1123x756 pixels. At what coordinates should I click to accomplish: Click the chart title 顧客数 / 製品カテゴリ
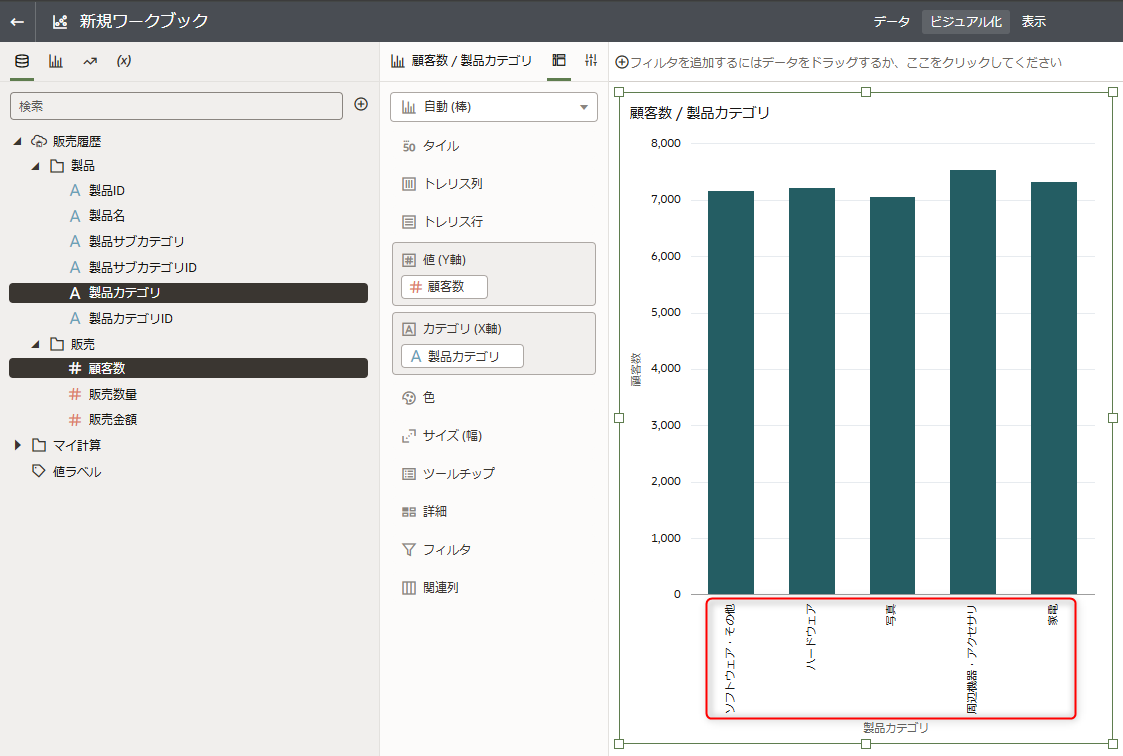pyautogui.click(x=700, y=112)
